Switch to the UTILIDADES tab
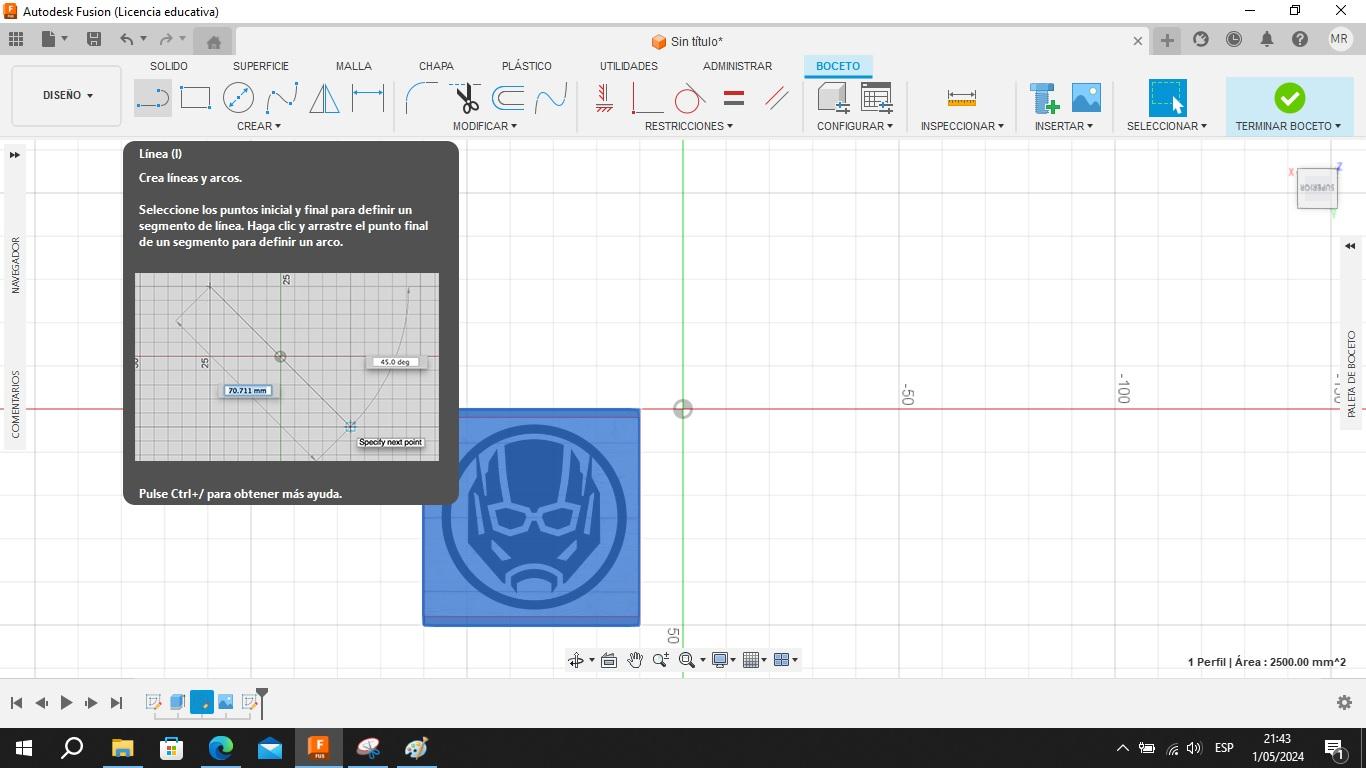 point(629,66)
